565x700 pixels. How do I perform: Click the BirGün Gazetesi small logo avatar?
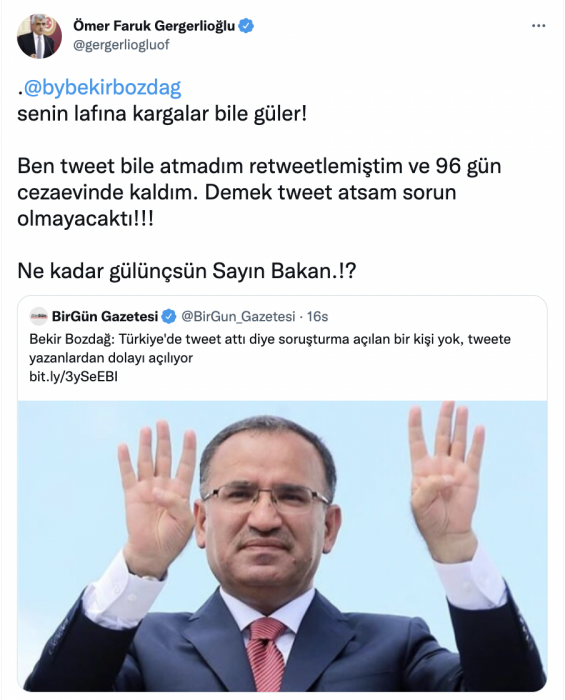[38, 317]
